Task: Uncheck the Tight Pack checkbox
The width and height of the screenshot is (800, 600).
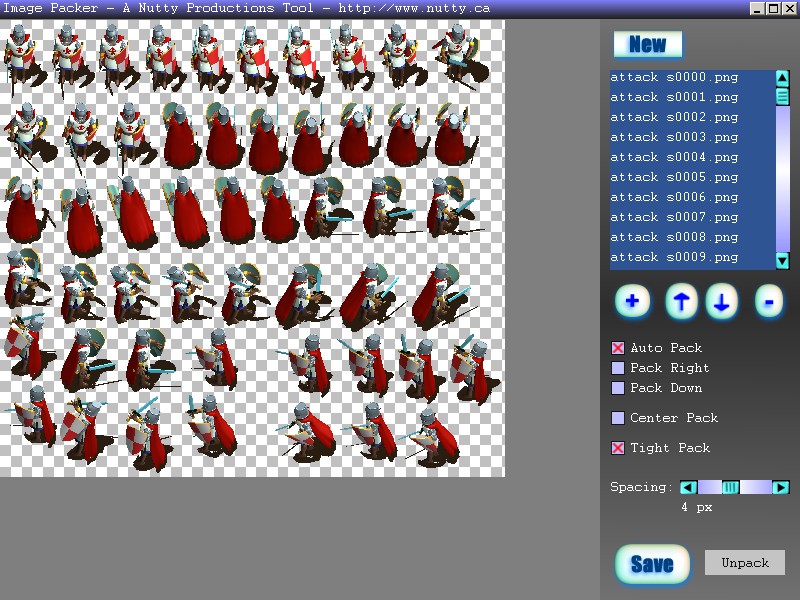Action: (618, 448)
